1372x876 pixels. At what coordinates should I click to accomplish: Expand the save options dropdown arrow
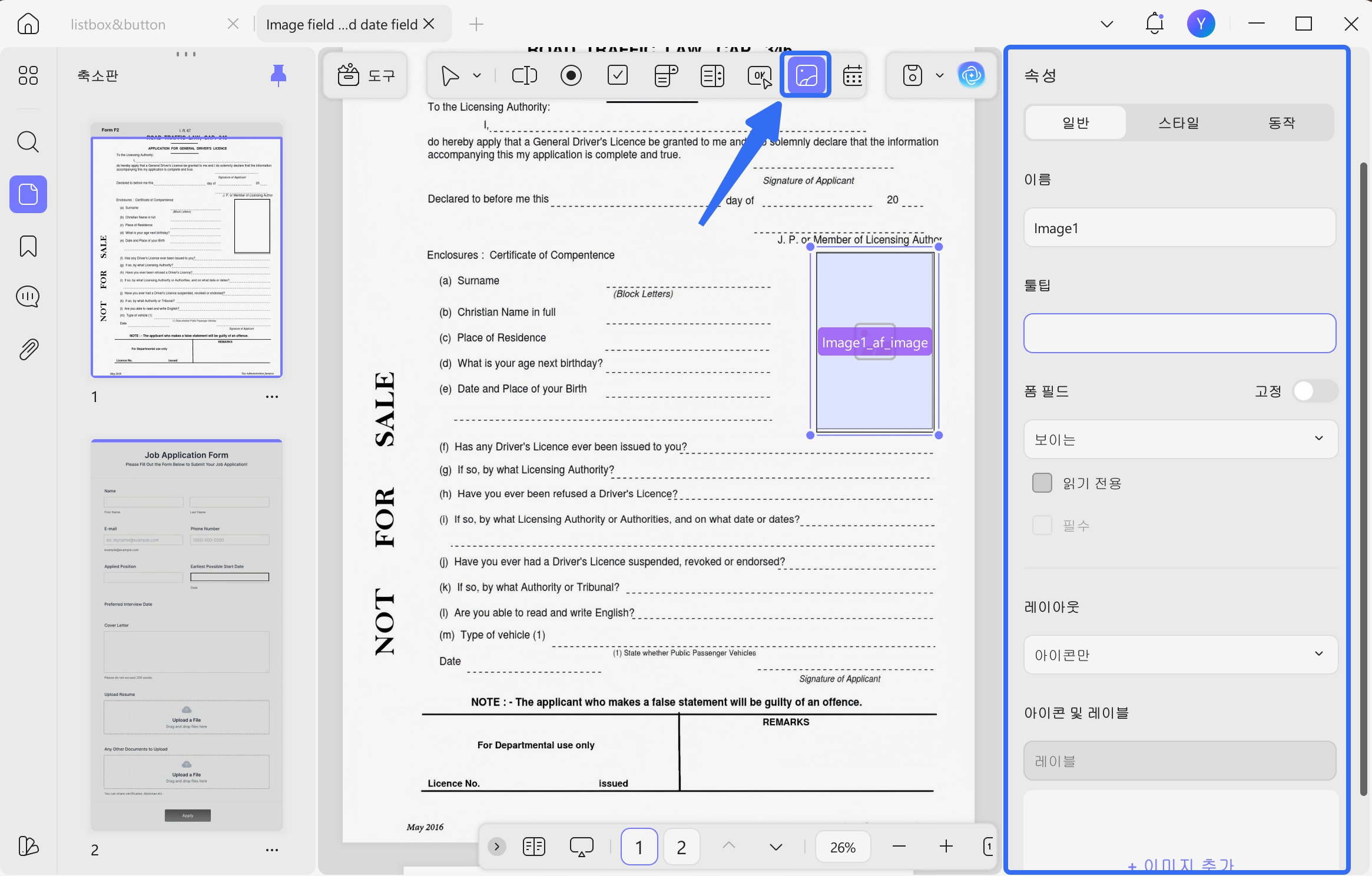point(940,75)
